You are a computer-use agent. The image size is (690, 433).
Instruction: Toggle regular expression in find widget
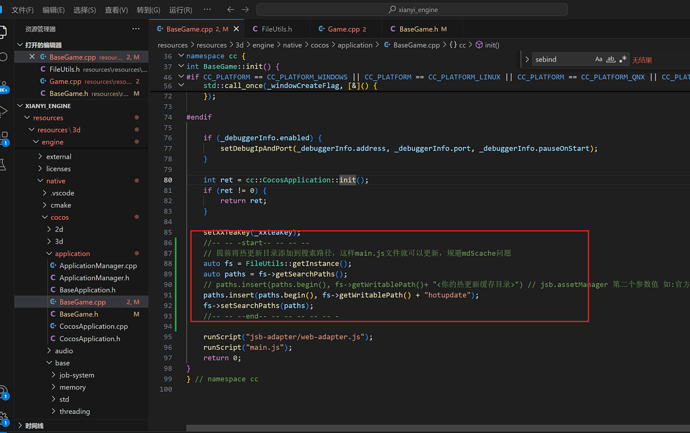coord(622,60)
